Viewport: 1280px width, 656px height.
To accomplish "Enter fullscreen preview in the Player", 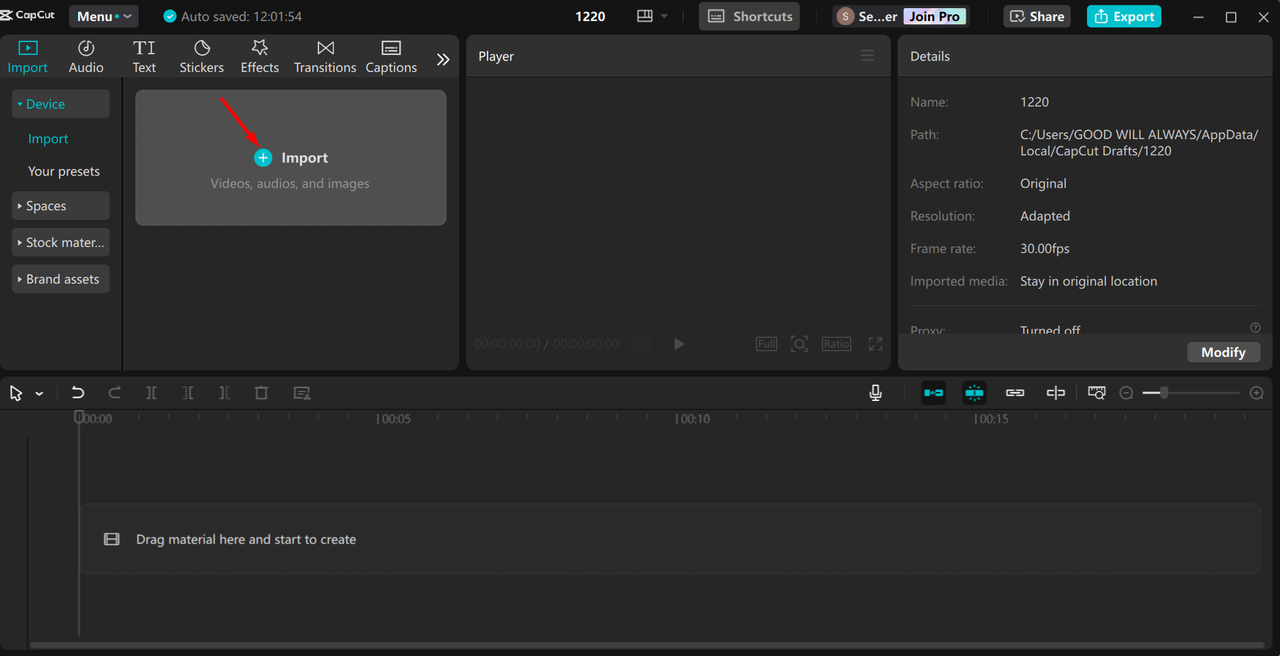I will (x=875, y=344).
